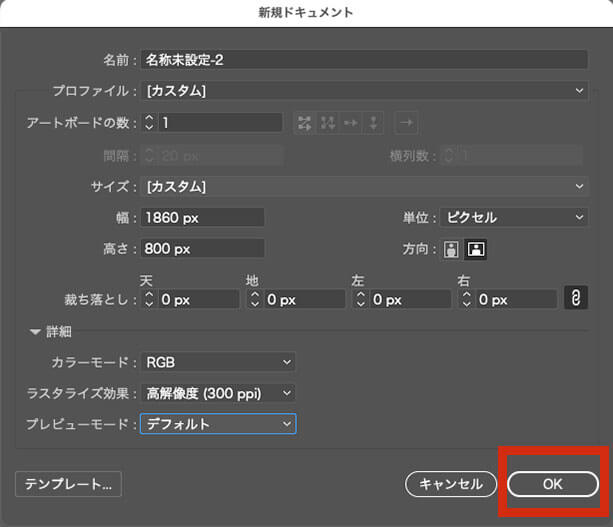The height and width of the screenshot is (527, 613).
Task: Select portrait orientation icon
Action: 451,249
